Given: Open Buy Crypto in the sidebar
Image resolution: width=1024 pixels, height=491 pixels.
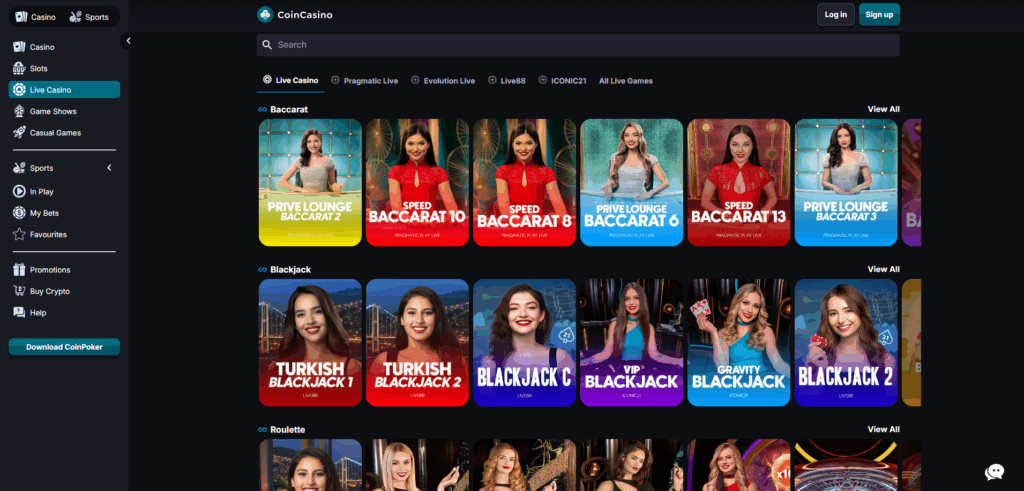Looking at the screenshot, I should tap(64, 291).
